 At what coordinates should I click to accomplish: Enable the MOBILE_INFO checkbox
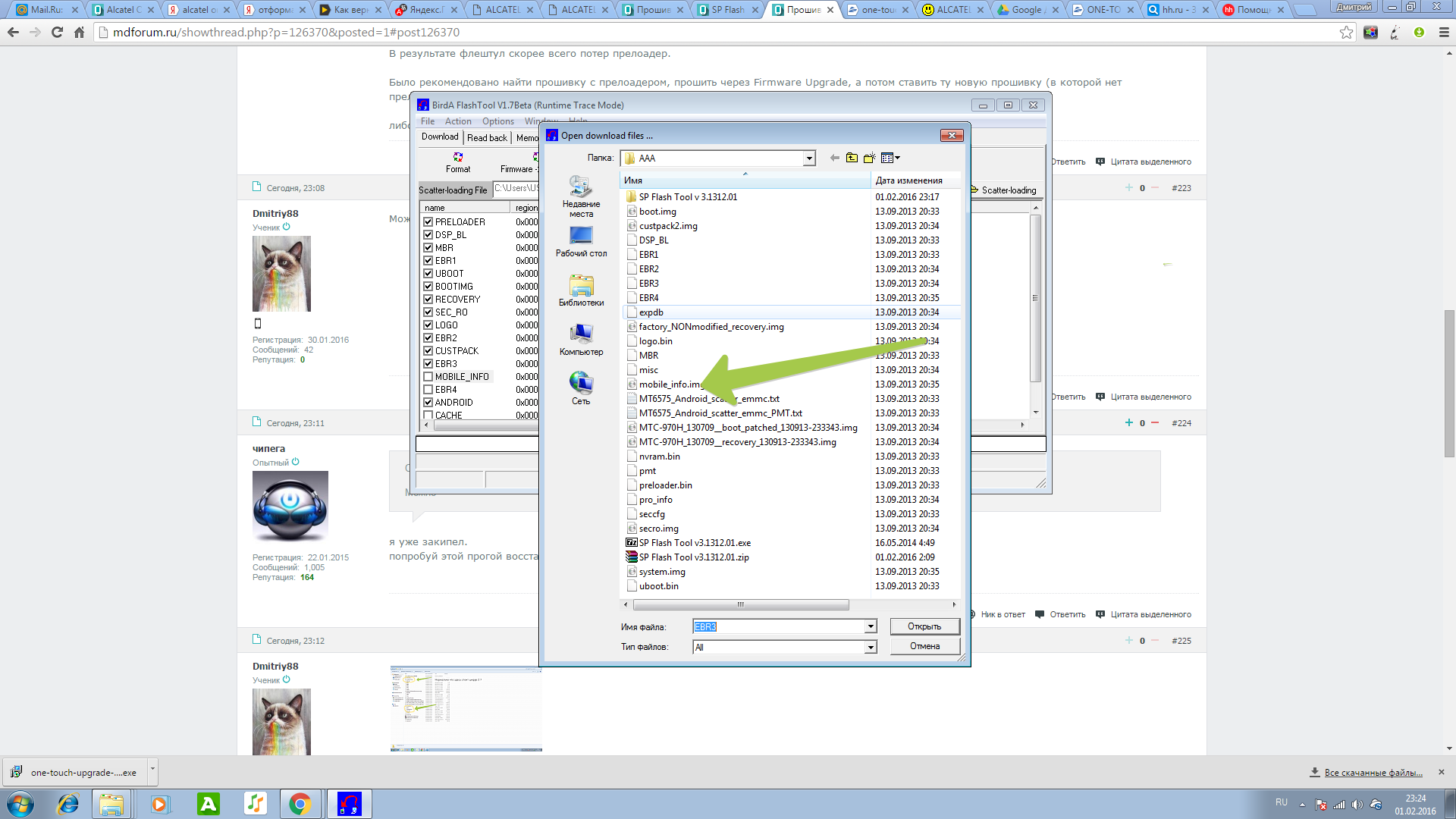point(428,377)
